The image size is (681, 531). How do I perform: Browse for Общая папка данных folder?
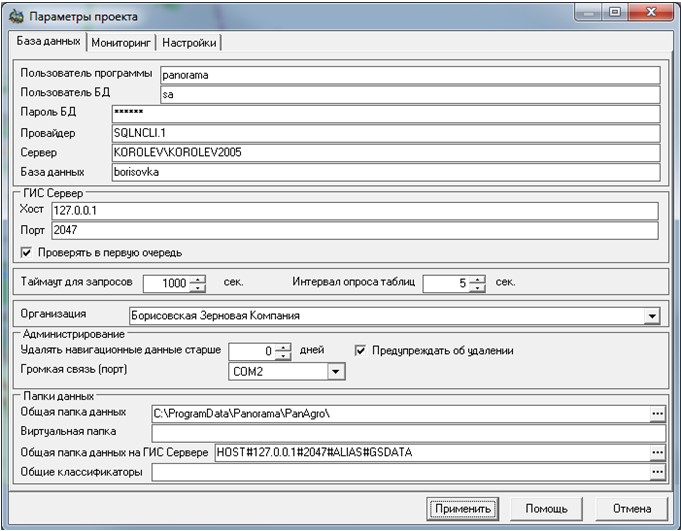pos(656,412)
